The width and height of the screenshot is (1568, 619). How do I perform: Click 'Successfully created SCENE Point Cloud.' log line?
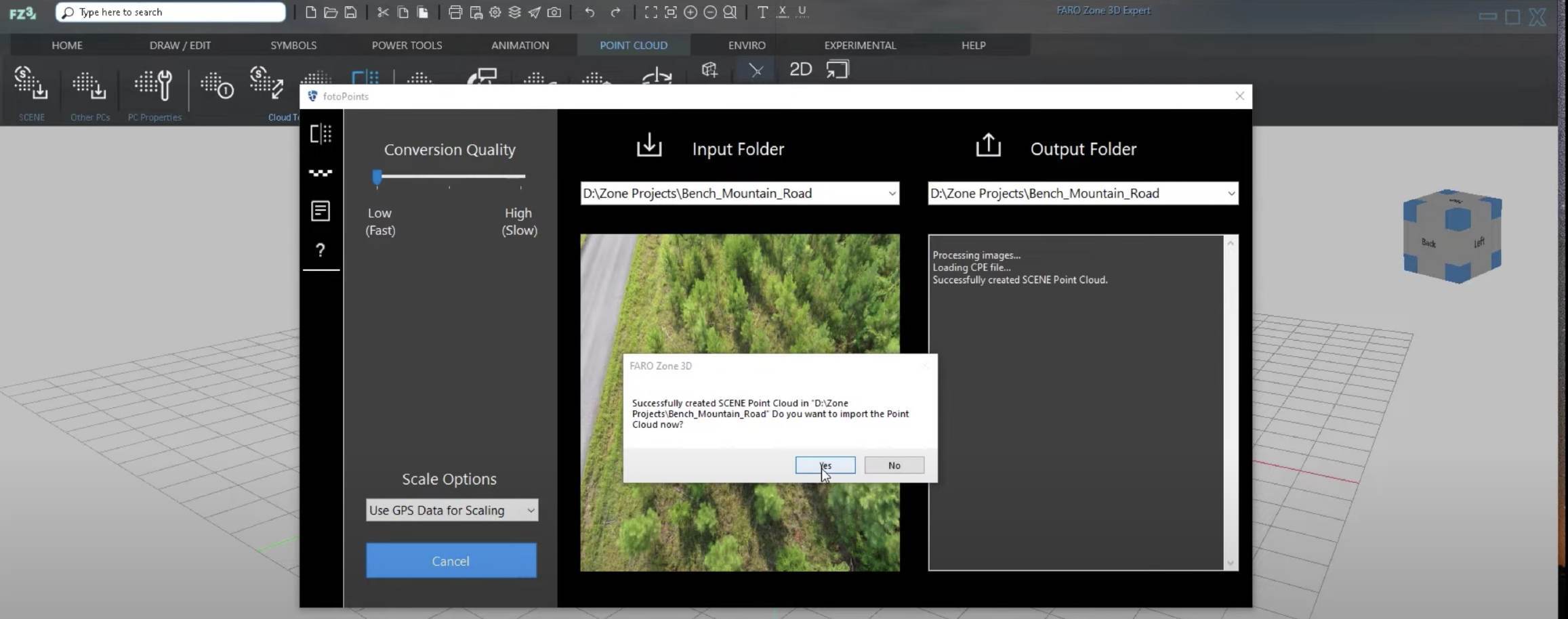click(1020, 280)
